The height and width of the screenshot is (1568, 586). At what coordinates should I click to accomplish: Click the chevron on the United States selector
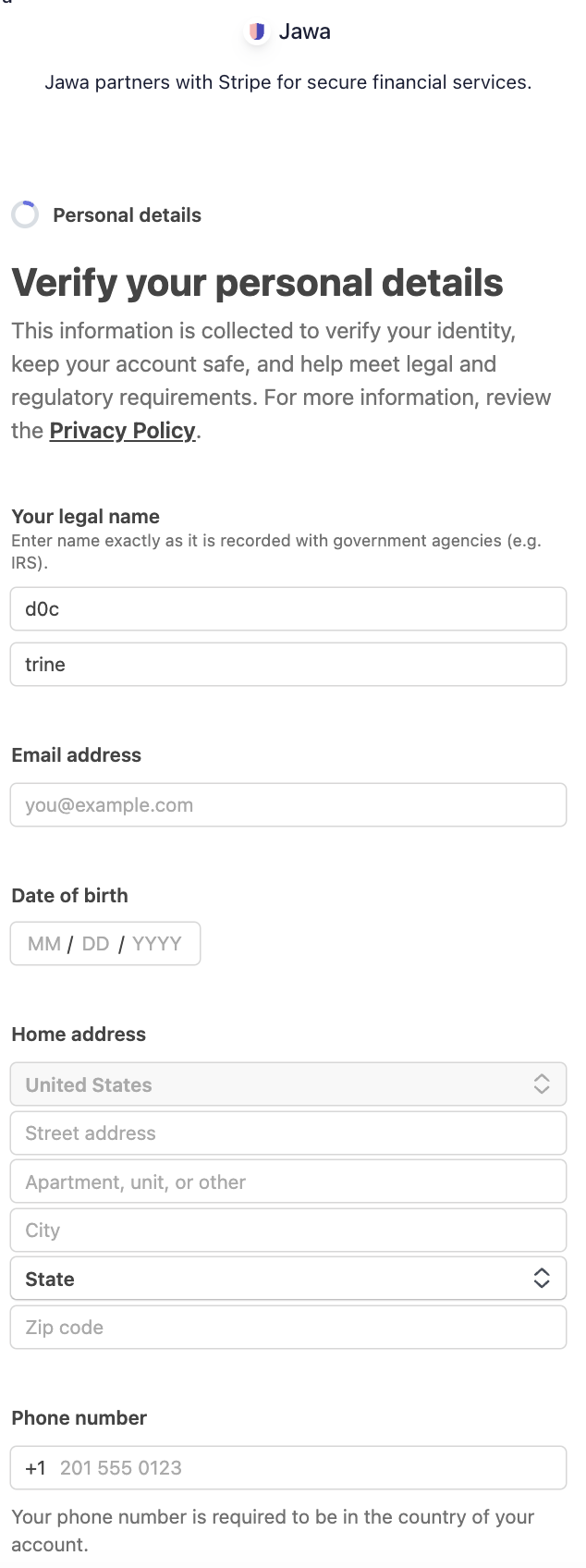pos(542,1084)
